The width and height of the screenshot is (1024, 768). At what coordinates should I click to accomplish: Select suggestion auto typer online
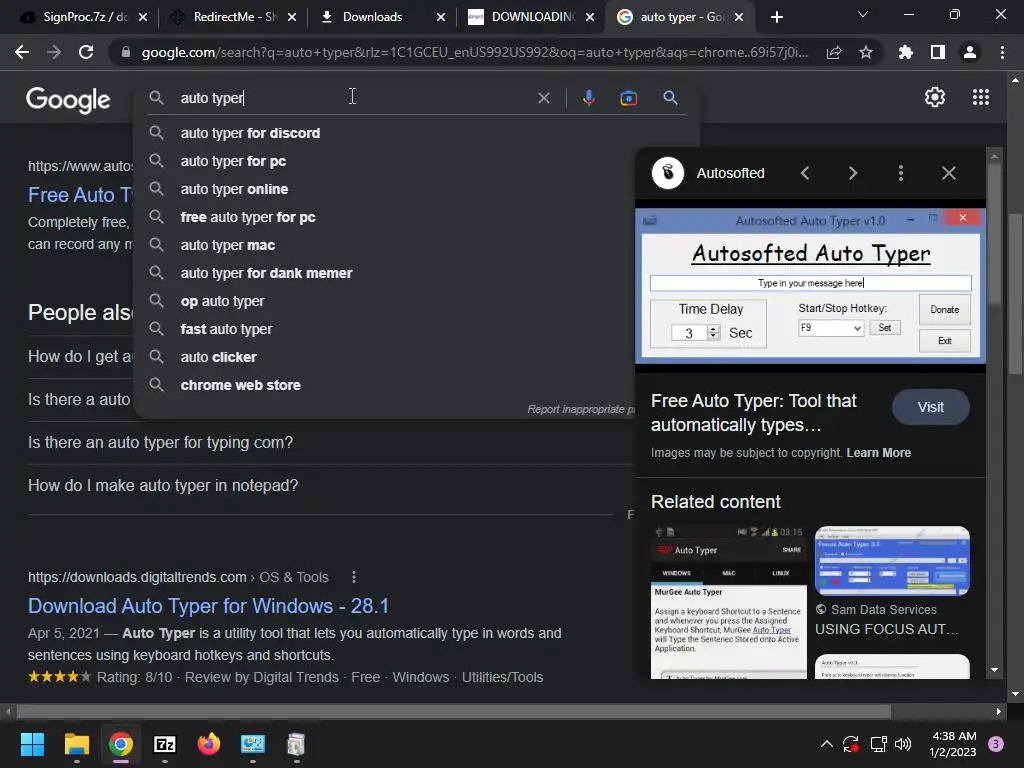tap(384, 189)
